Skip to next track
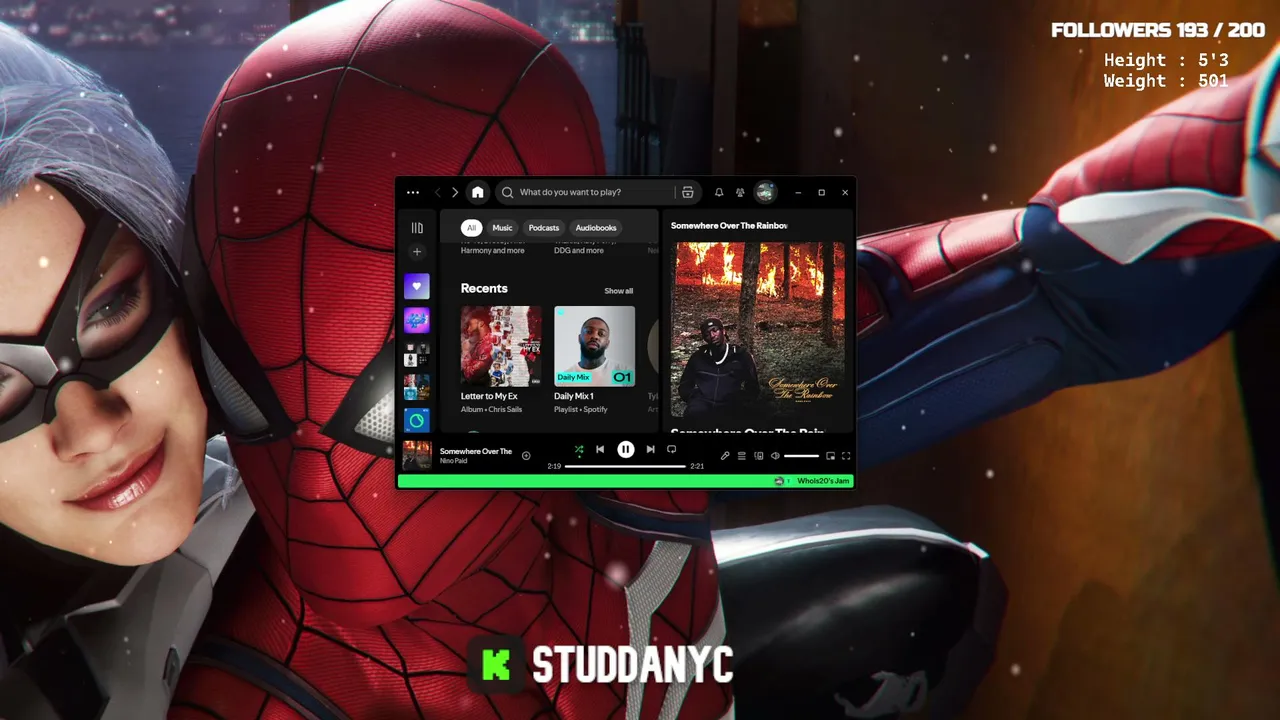 pyautogui.click(x=651, y=450)
